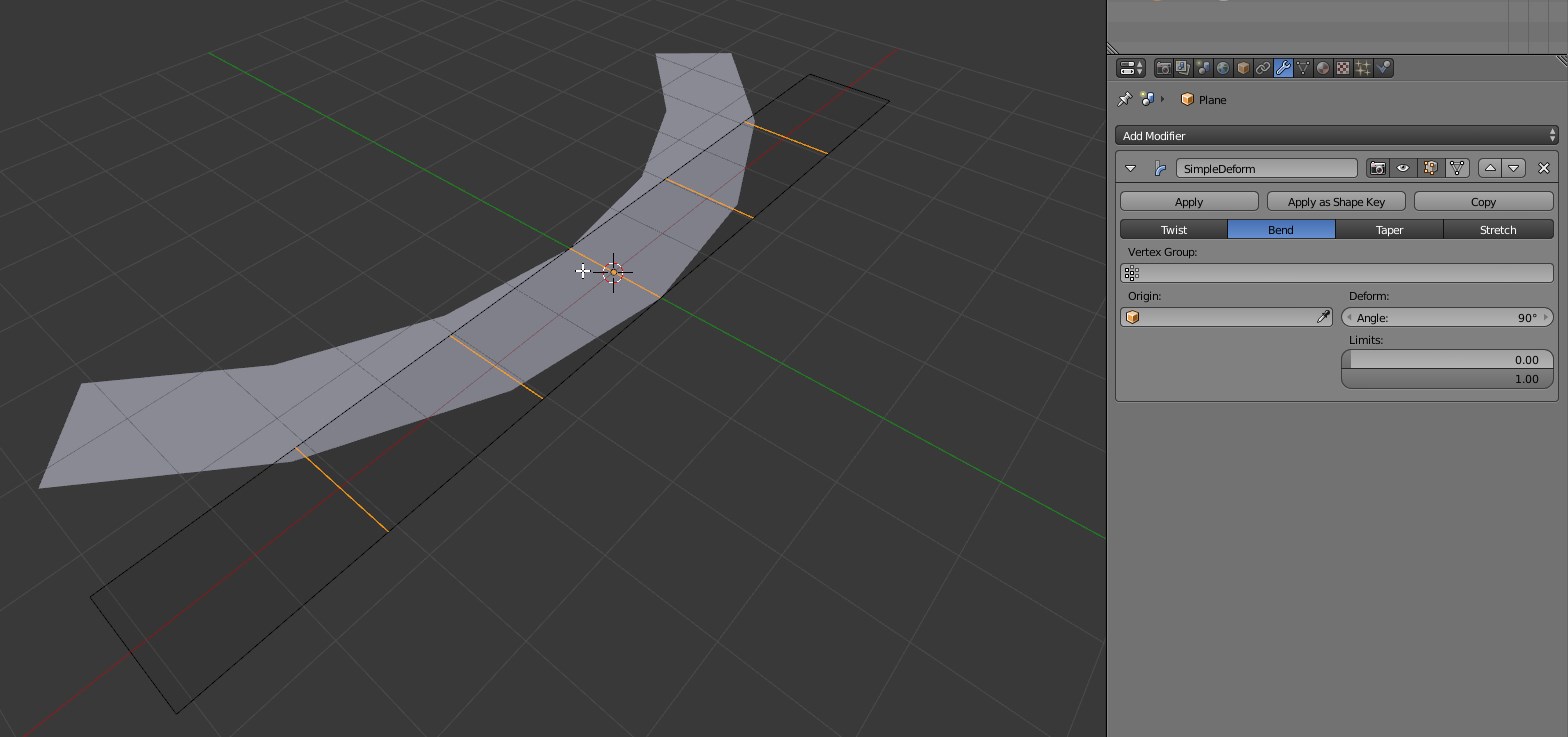Open the Object Constraints tab (chain icon)
Screen dimensions: 1568x737
click(x=1263, y=68)
